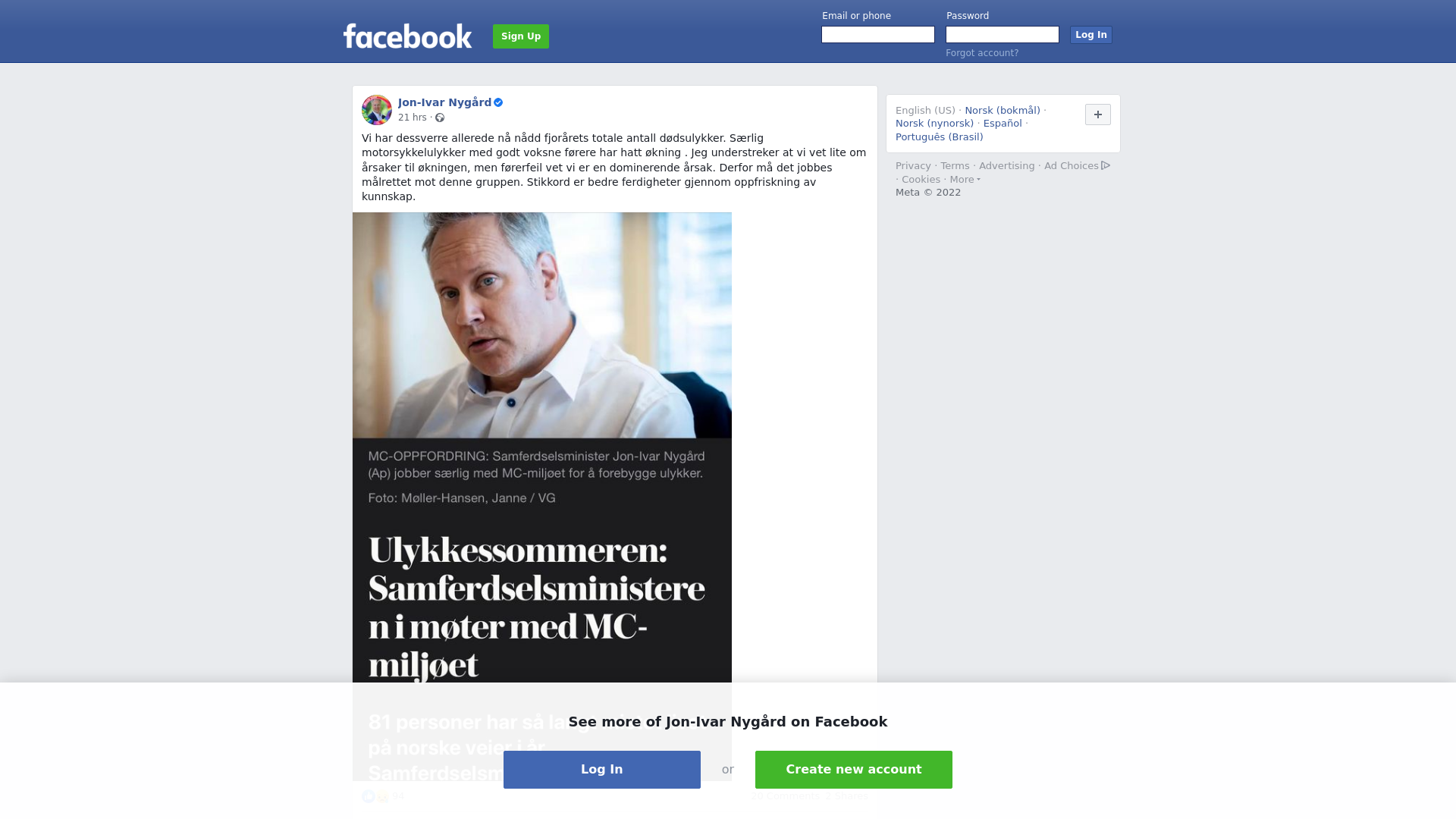This screenshot has width=1456, height=819.
Task: Click the large Create new account button
Action: point(854,770)
